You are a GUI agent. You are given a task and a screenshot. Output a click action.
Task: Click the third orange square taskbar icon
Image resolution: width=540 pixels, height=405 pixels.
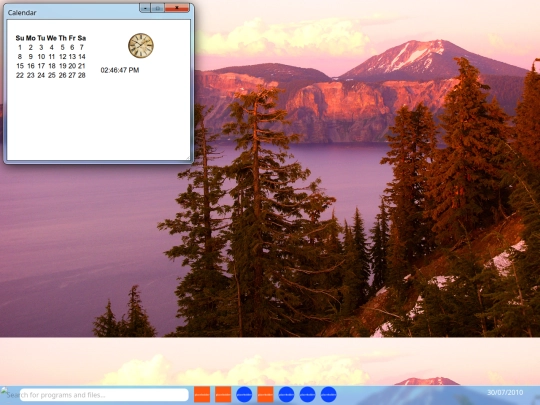pyautogui.click(x=266, y=394)
